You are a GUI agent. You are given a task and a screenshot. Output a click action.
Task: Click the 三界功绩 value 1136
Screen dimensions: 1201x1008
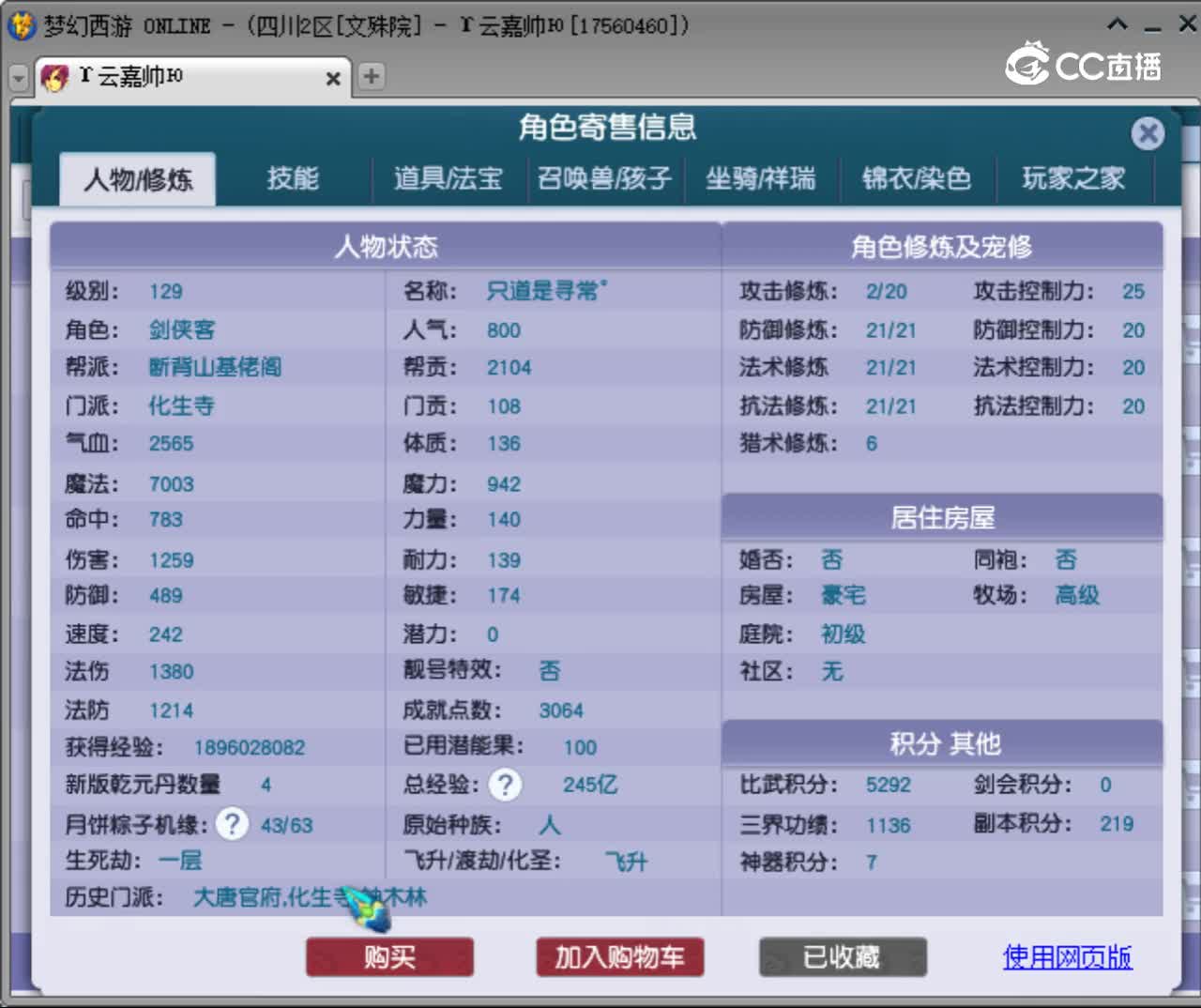tap(889, 826)
